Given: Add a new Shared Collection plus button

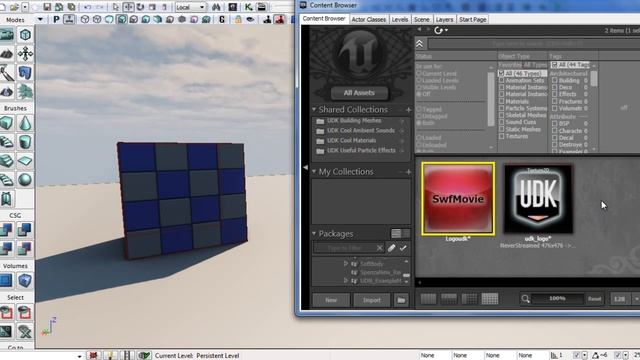Looking at the screenshot, I should pyautogui.click(x=408, y=109).
